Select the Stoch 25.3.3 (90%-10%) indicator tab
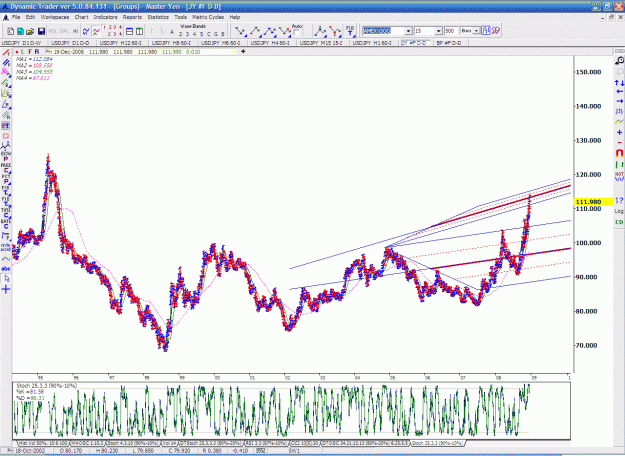 pos(438,443)
